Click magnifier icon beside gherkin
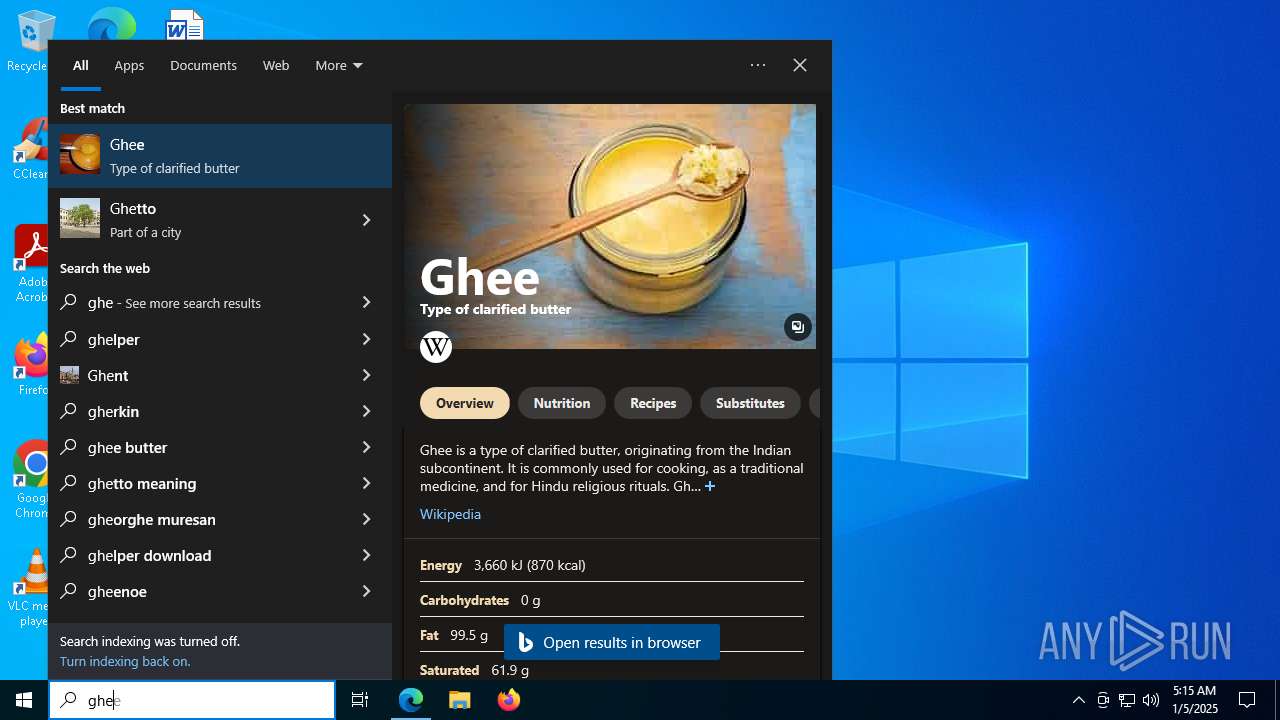The height and width of the screenshot is (720, 1280). coord(69,411)
